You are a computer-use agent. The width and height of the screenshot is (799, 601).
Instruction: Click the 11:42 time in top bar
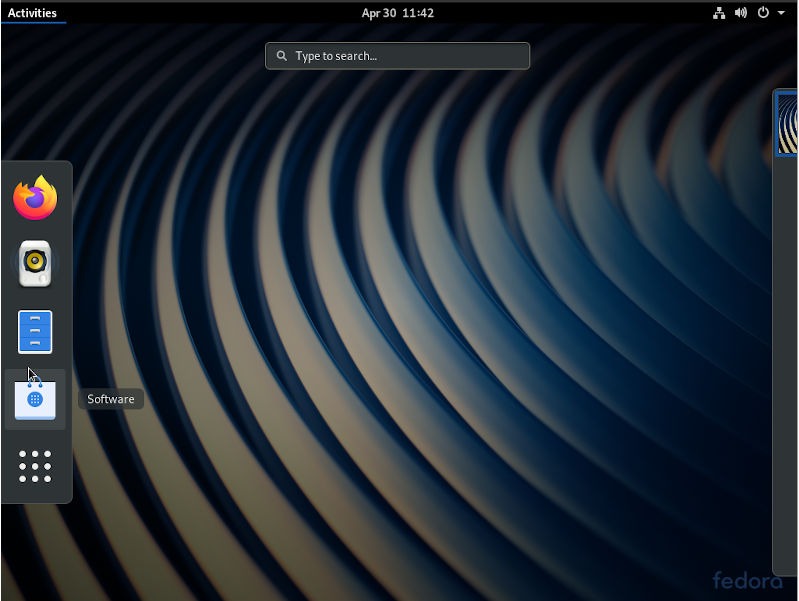[418, 13]
